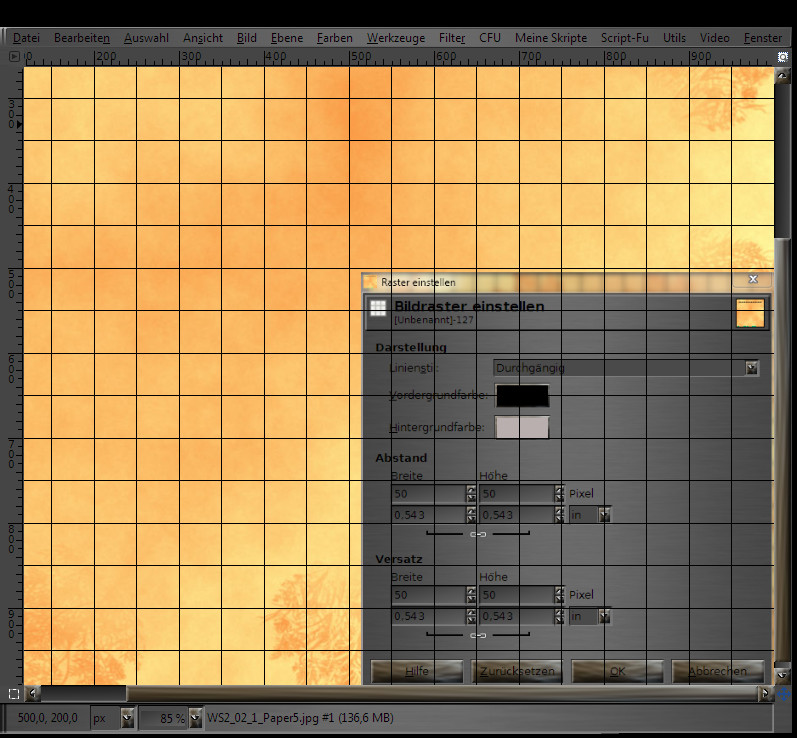Open the Werkzeuge menu
This screenshot has height=738, width=797.
(x=395, y=38)
